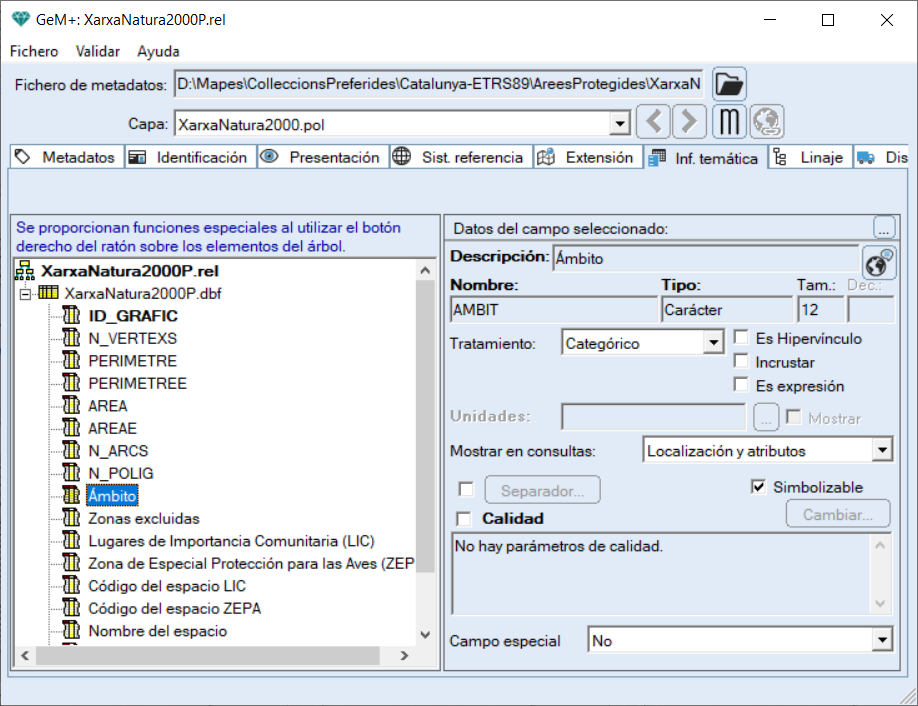Expand the Mostrar en consultas dropdown
918x706 pixels.
click(881, 451)
